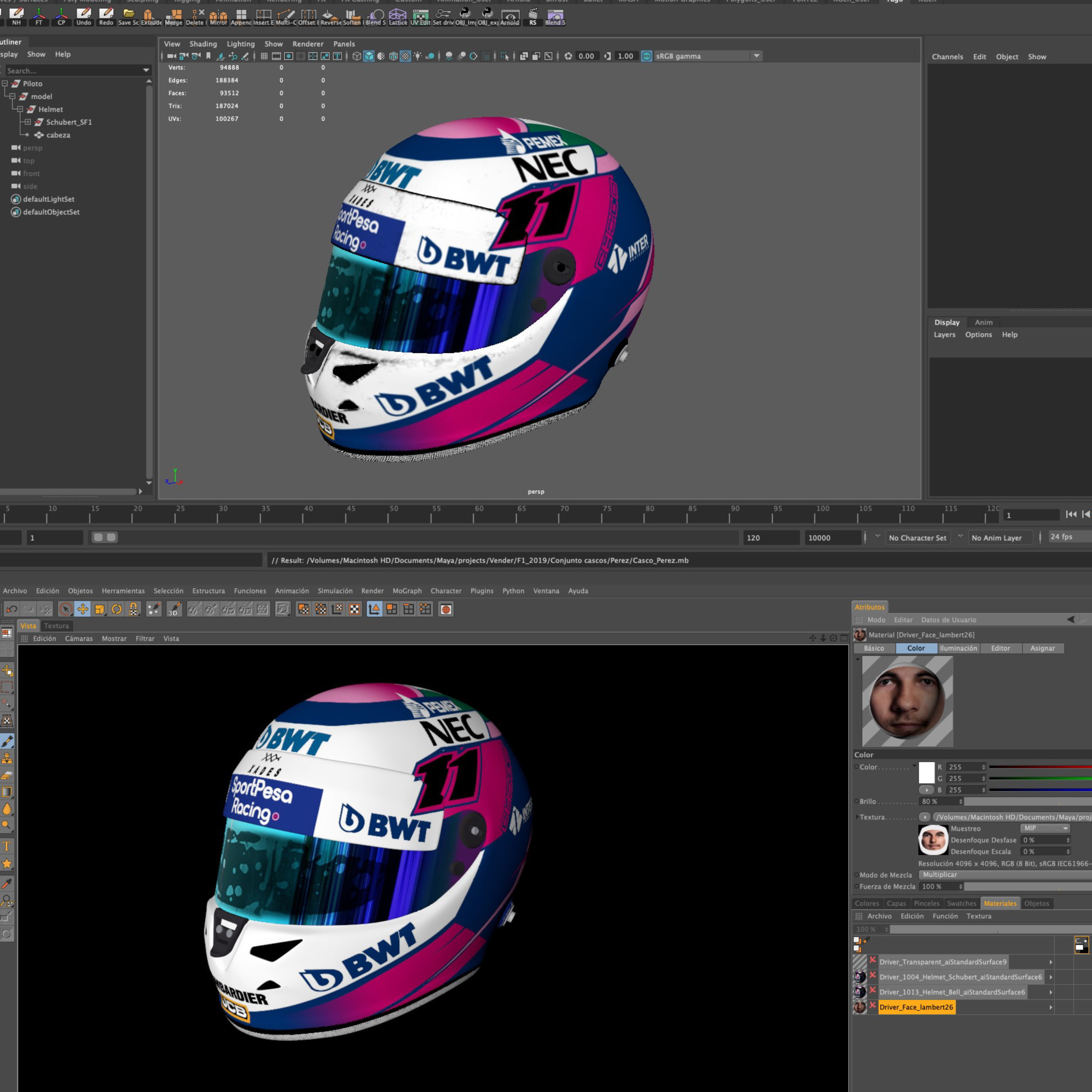The image size is (1092, 1092).
Task: Click the go-to-start playback button
Action: point(1071,514)
